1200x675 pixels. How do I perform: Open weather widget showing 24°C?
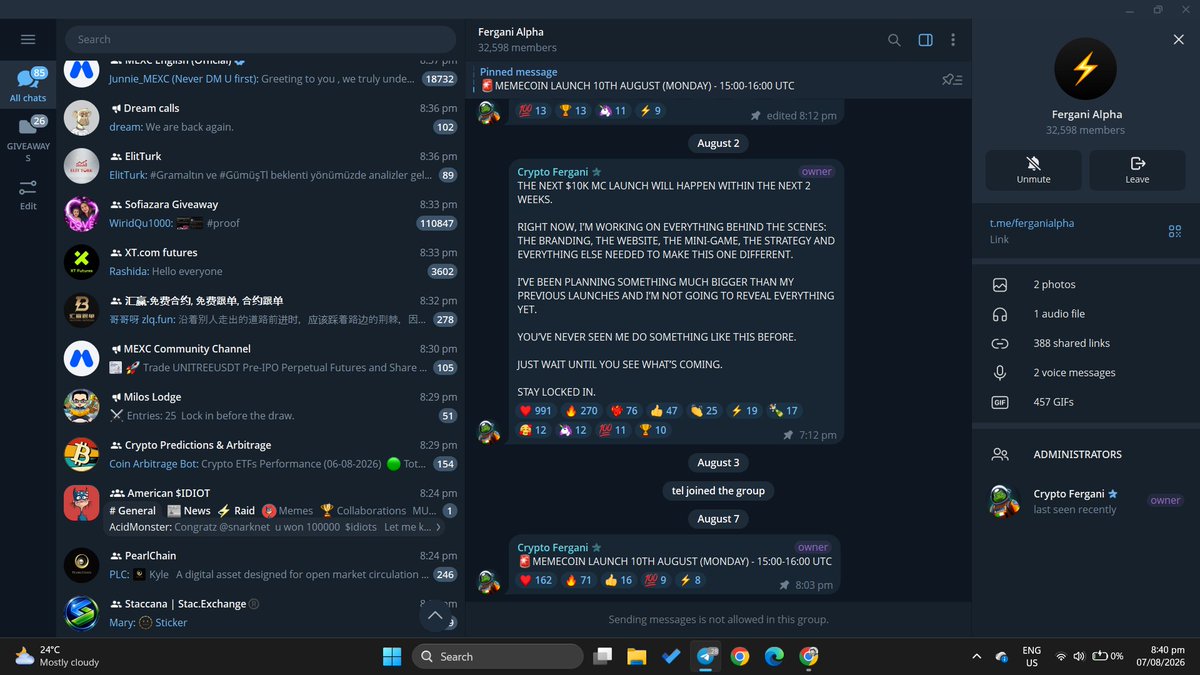click(x=56, y=656)
